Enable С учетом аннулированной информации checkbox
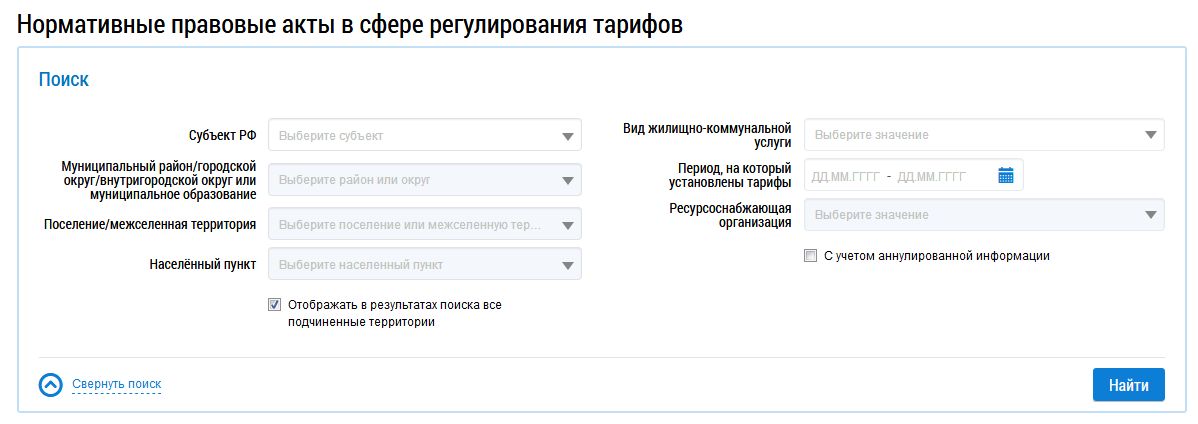Viewport: 1198px width, 424px height. pyautogui.click(x=811, y=256)
